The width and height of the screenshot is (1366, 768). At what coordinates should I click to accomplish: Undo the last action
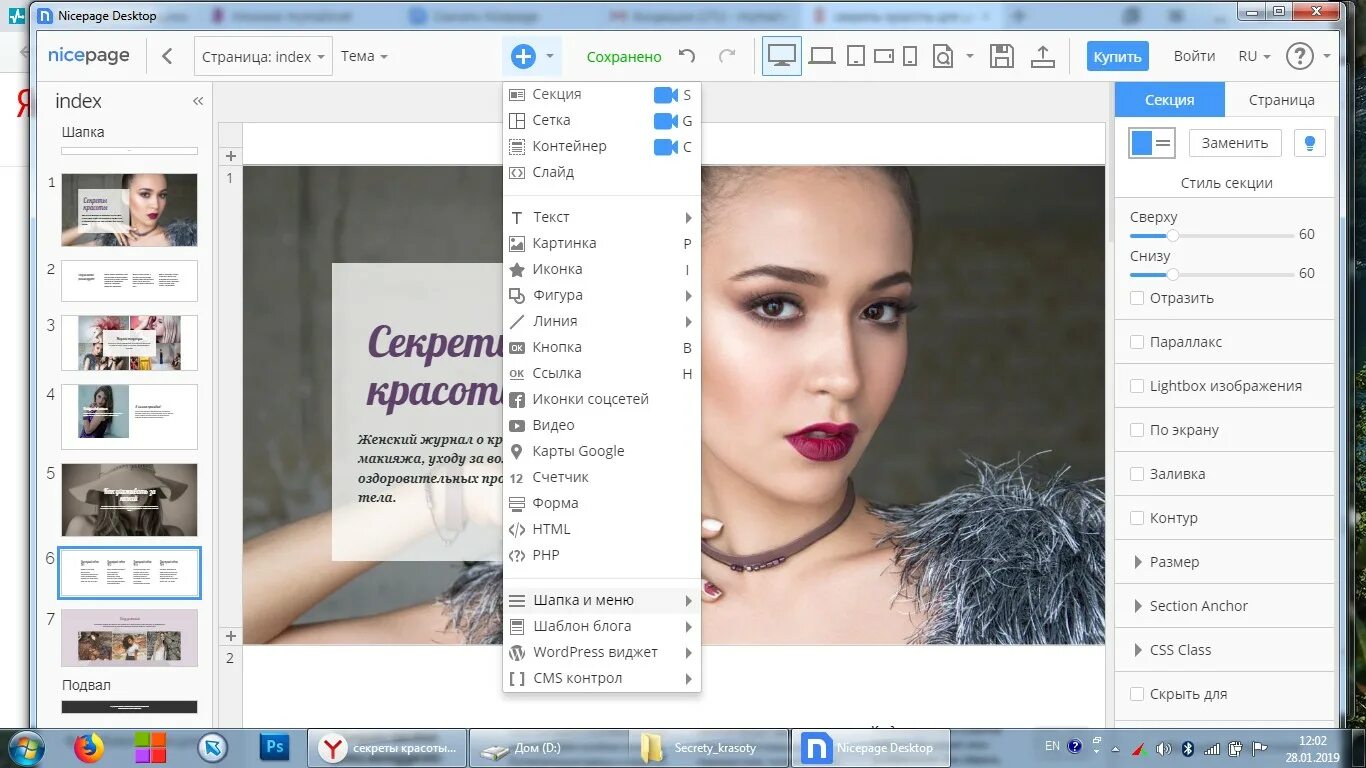(x=687, y=57)
